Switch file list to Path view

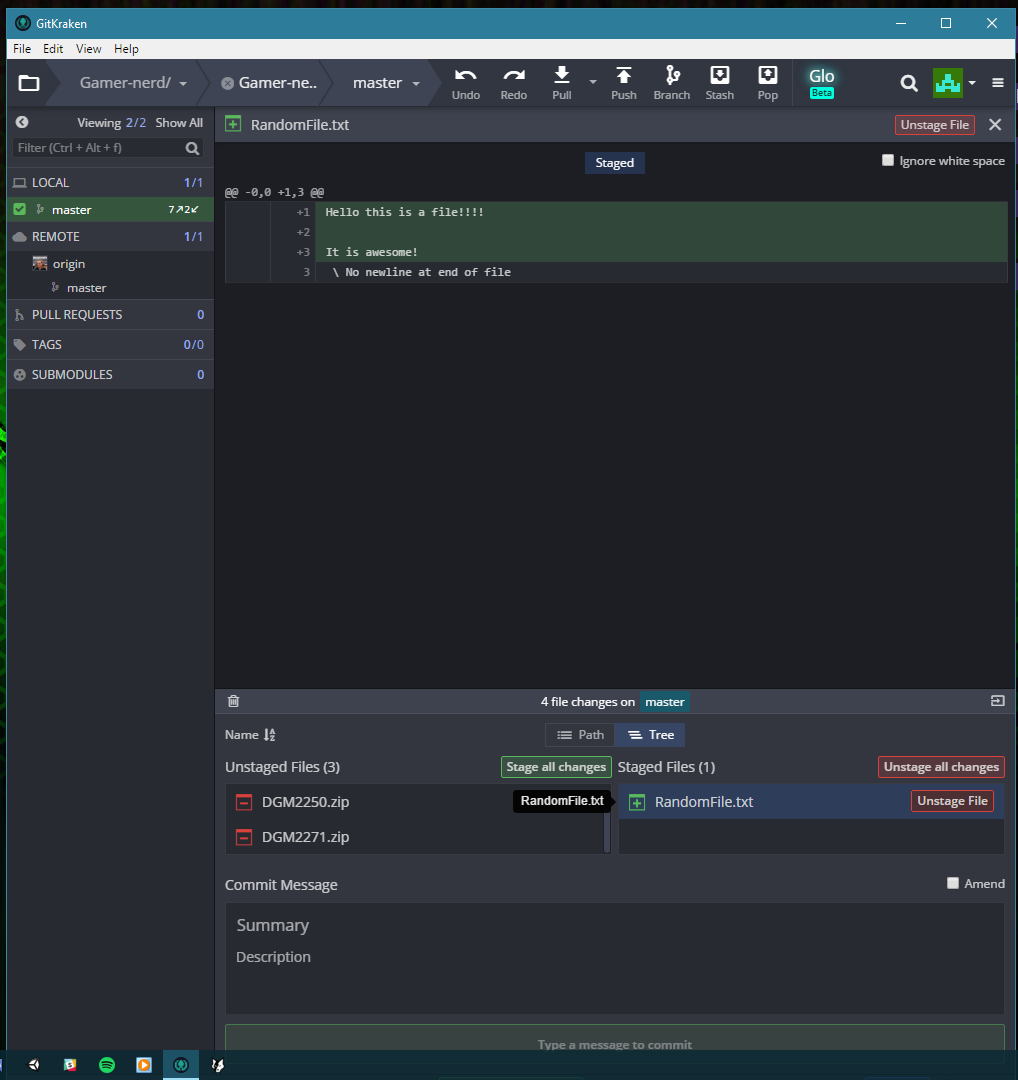pos(580,735)
